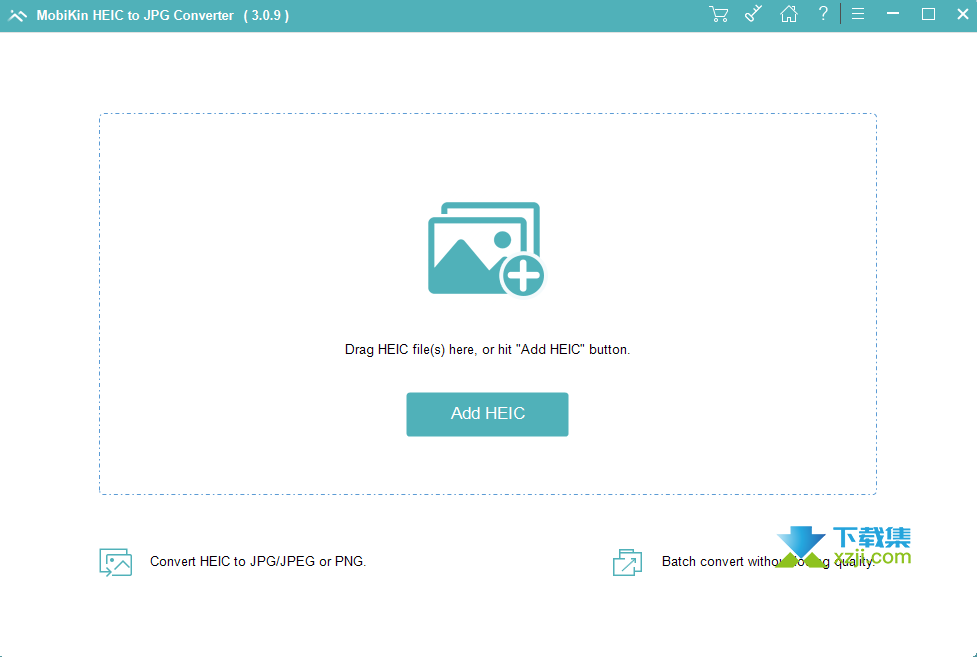The width and height of the screenshot is (977, 657).
Task: Open help via the question mark icon
Action: coord(823,13)
